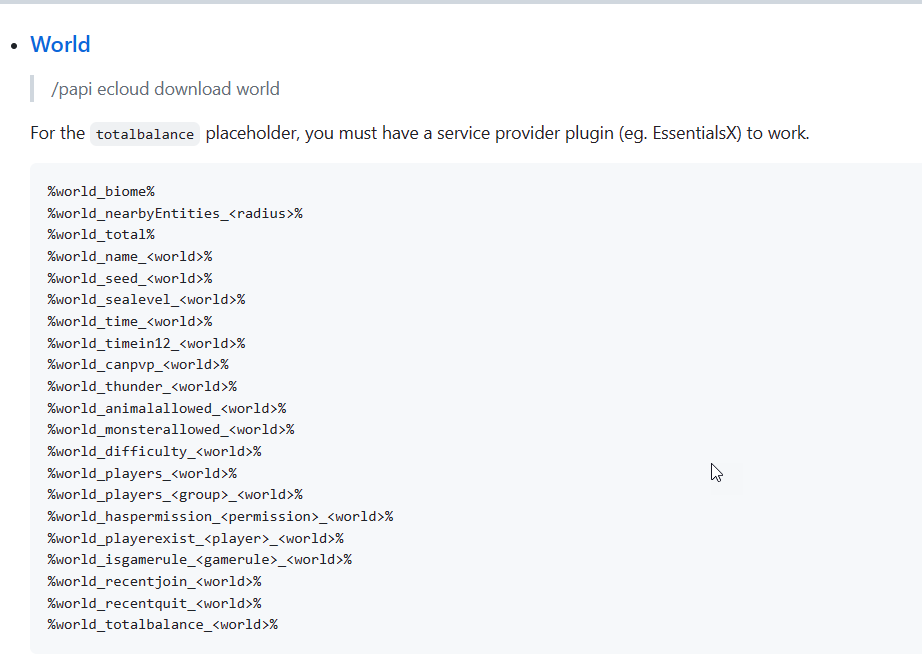Select the %world_canpvp_<world>% placeholder
The height and width of the screenshot is (660, 922).
[136, 364]
